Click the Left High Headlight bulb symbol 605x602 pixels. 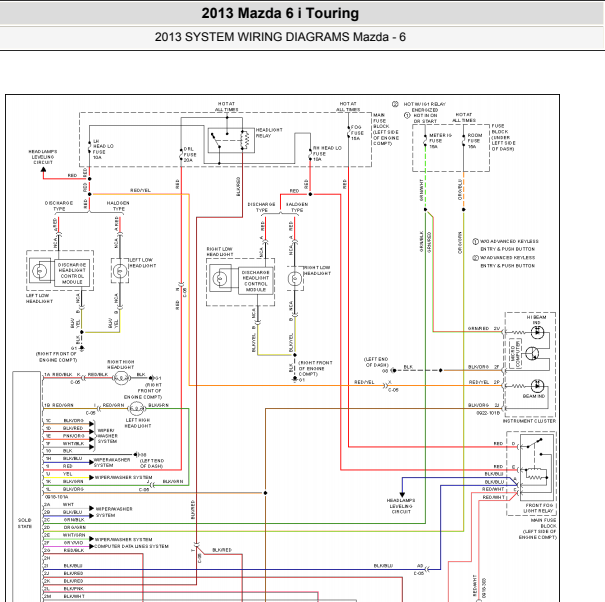tap(136, 408)
